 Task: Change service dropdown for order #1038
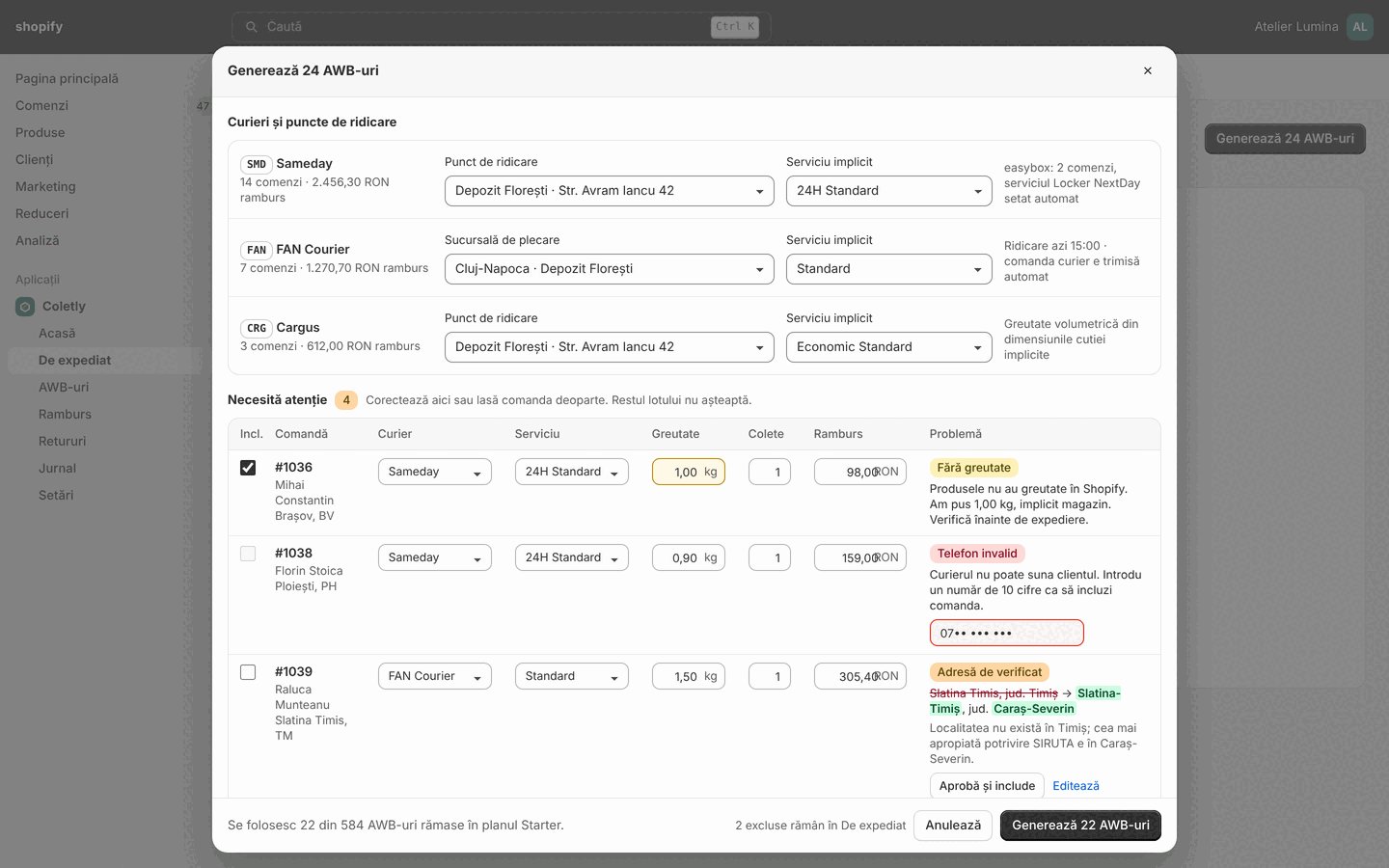(x=572, y=557)
